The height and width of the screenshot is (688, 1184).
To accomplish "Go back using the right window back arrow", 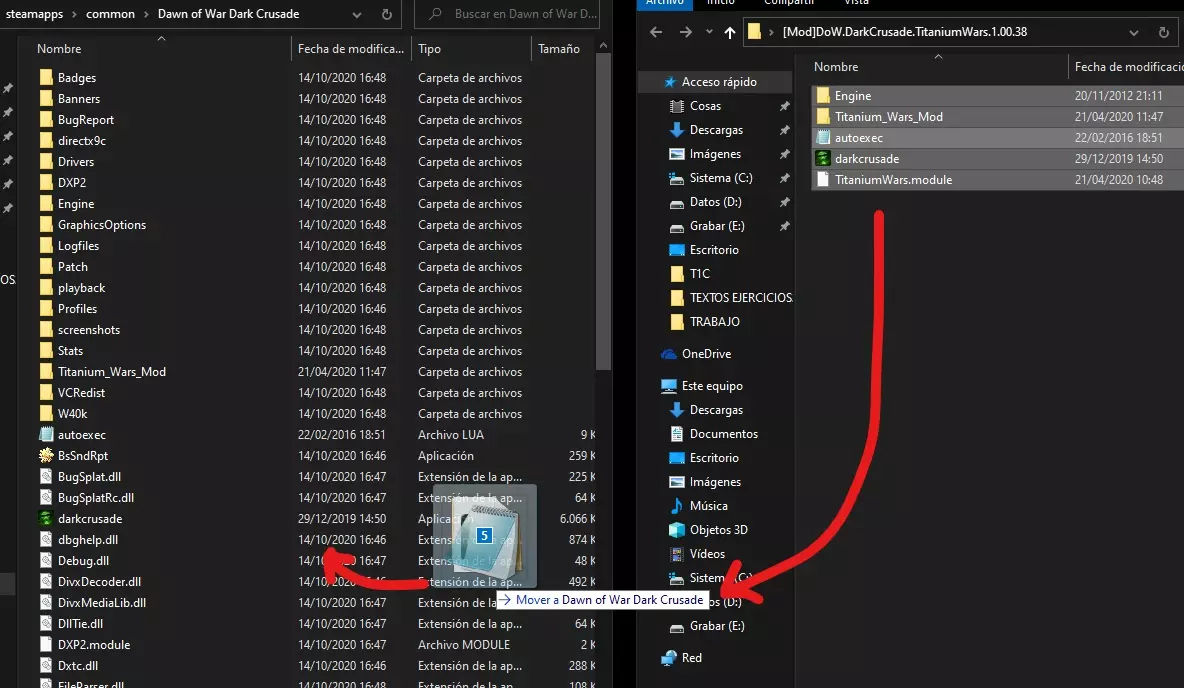I will point(656,32).
